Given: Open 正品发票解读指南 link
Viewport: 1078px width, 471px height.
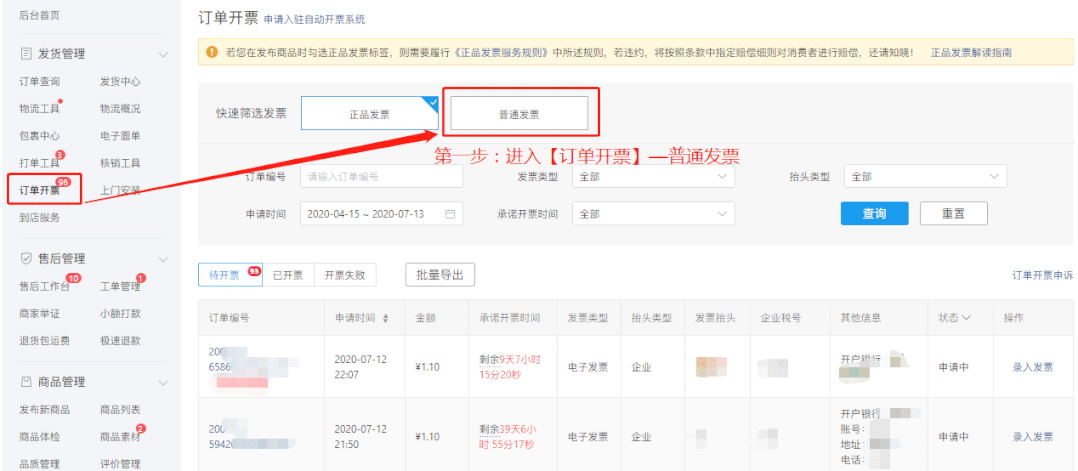Looking at the screenshot, I should coord(971,52).
